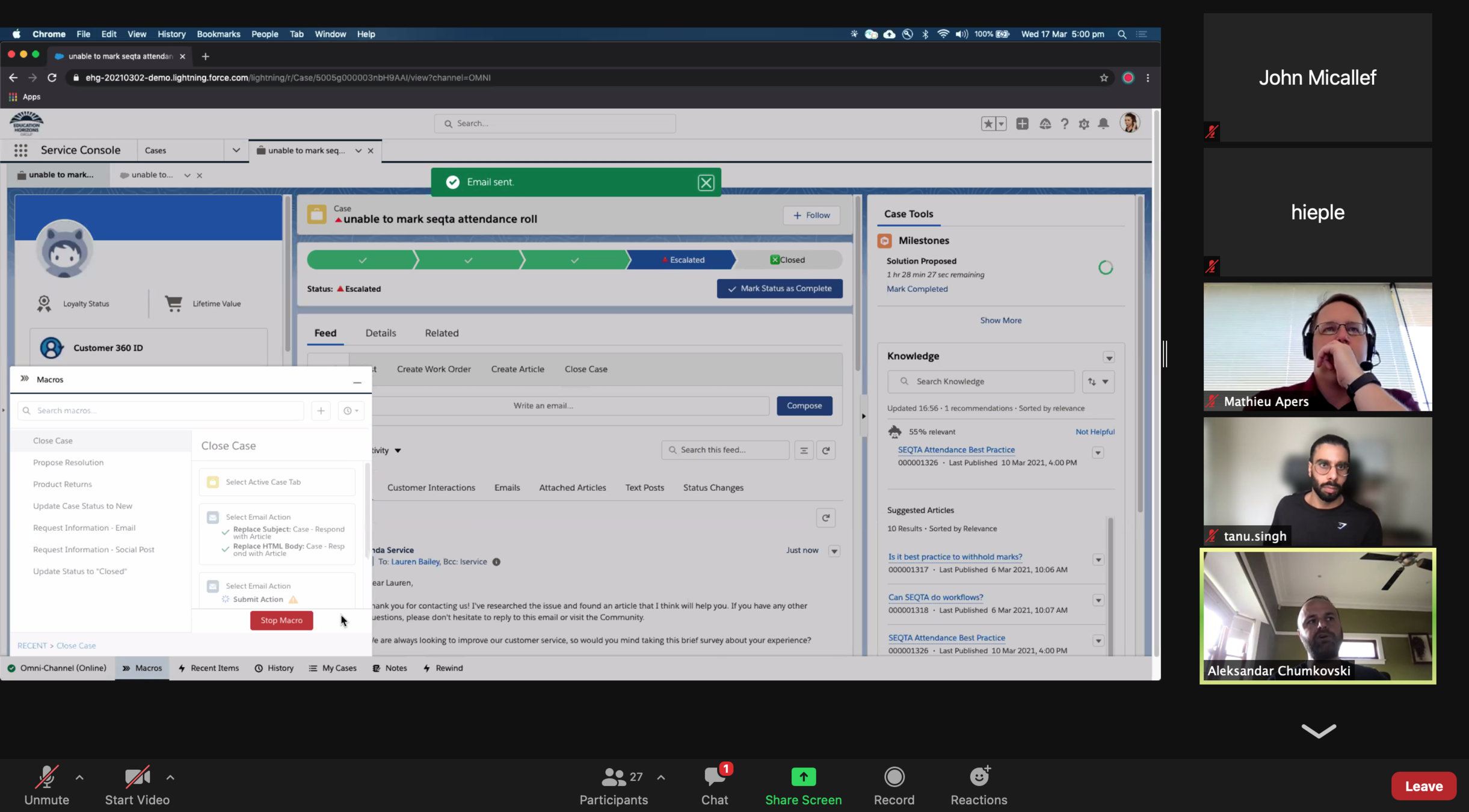Toggle Omni-Channel online status
Image resolution: width=1469 pixels, height=812 pixels.
click(x=57, y=668)
